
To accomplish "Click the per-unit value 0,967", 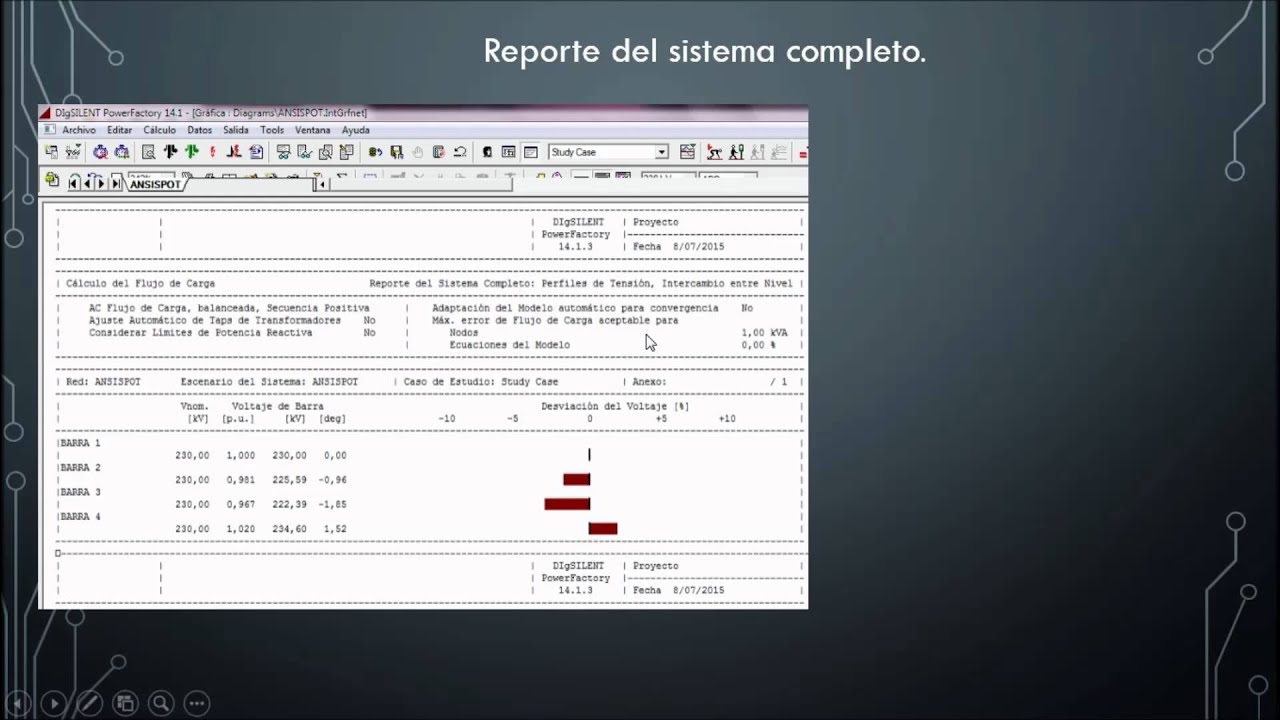I will click(x=241, y=504).
